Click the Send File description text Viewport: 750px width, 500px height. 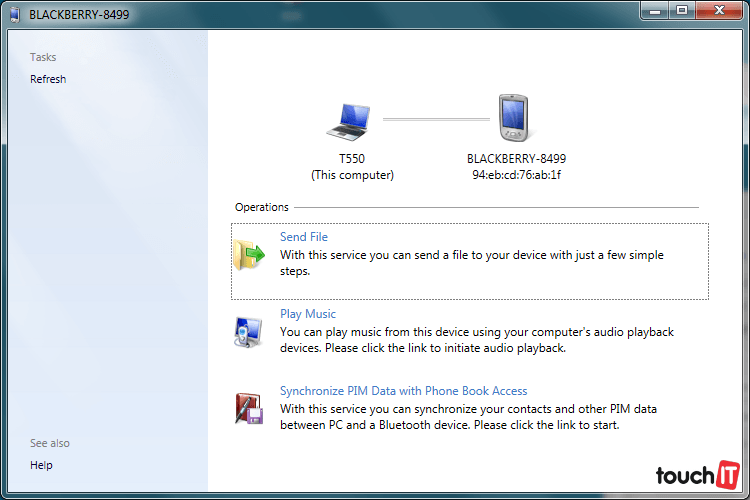click(x=471, y=263)
